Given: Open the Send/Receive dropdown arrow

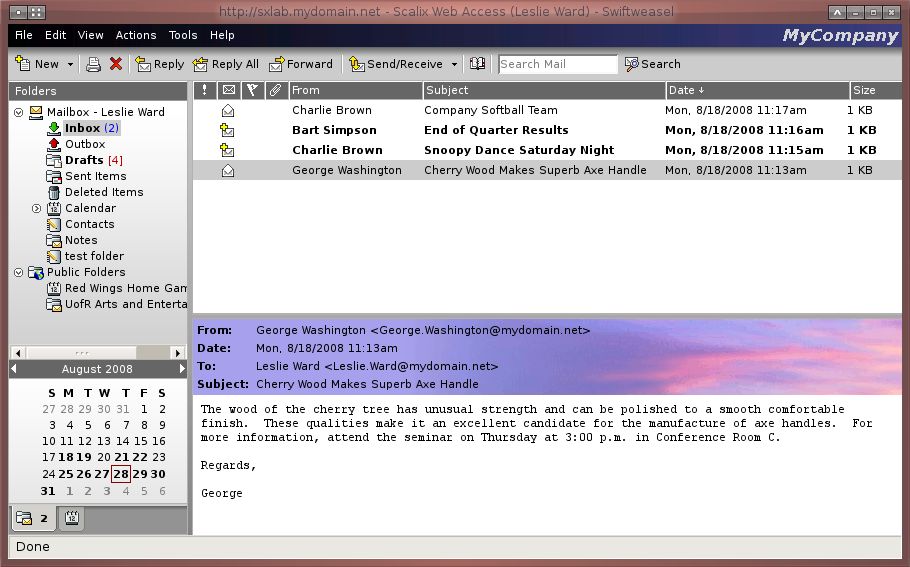Looking at the screenshot, I should tap(454, 64).
